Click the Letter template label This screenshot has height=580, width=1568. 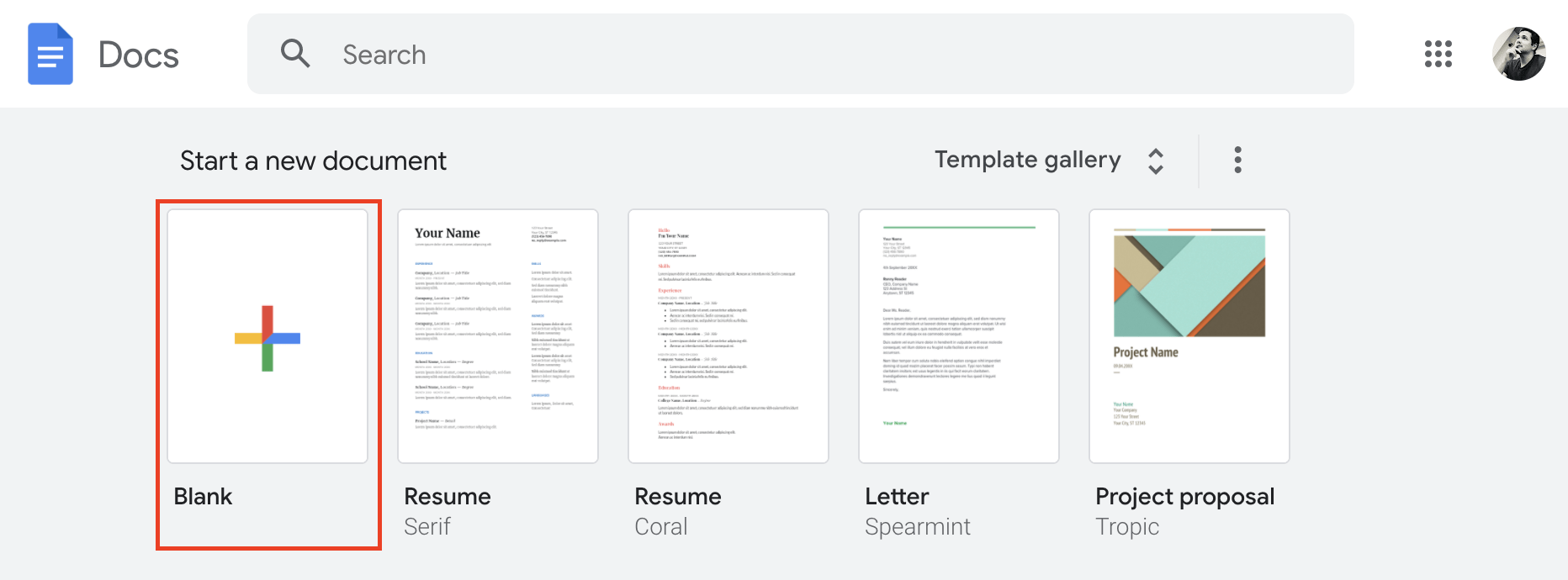(897, 497)
